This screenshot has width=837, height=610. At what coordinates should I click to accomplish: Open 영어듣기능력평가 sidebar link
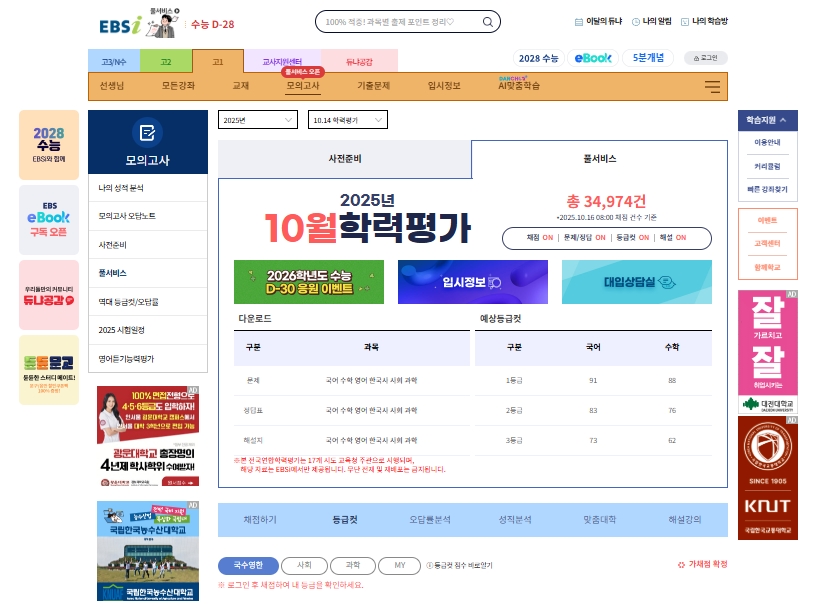[x=148, y=359]
